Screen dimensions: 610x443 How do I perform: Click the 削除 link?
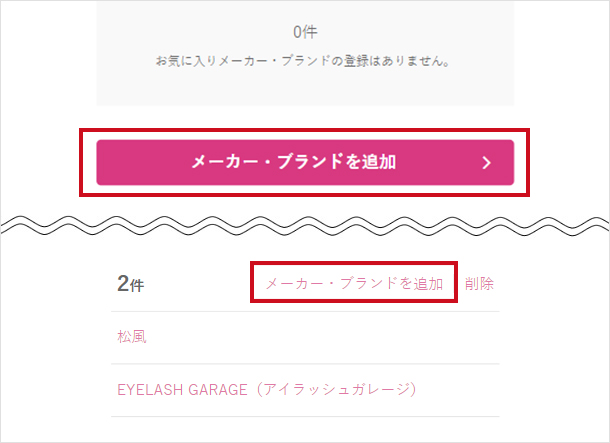(479, 284)
